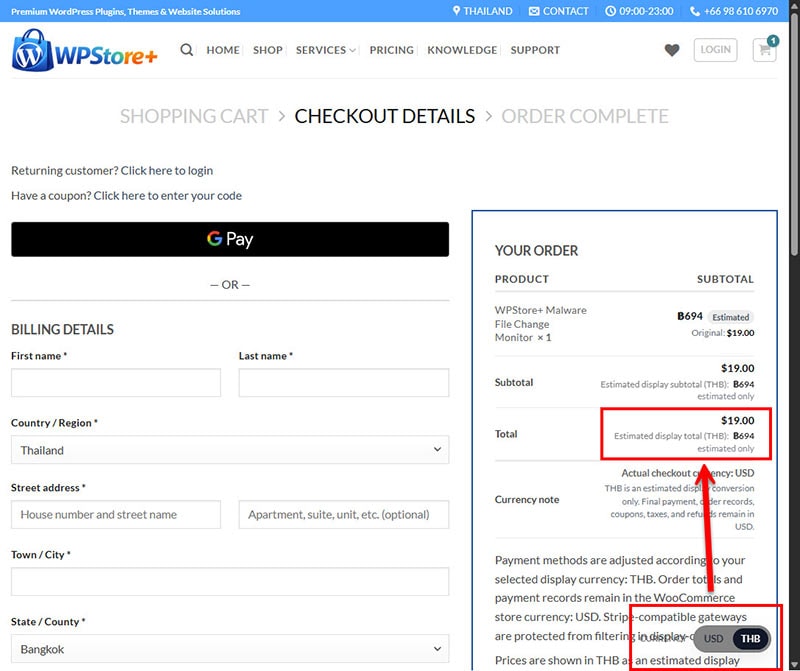Click the 'Currency note' label

(x=527, y=500)
